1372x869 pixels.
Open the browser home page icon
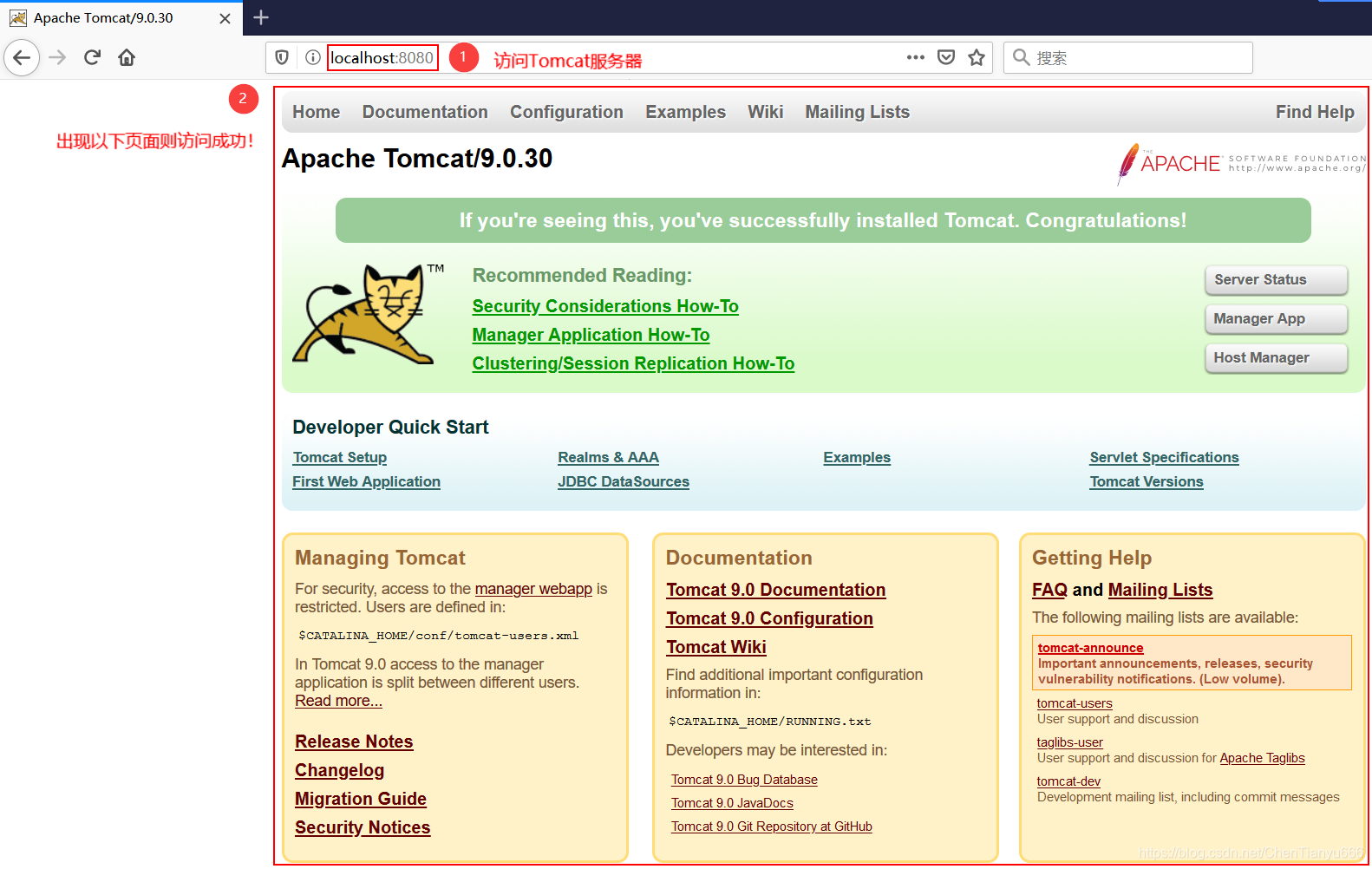pyautogui.click(x=127, y=58)
